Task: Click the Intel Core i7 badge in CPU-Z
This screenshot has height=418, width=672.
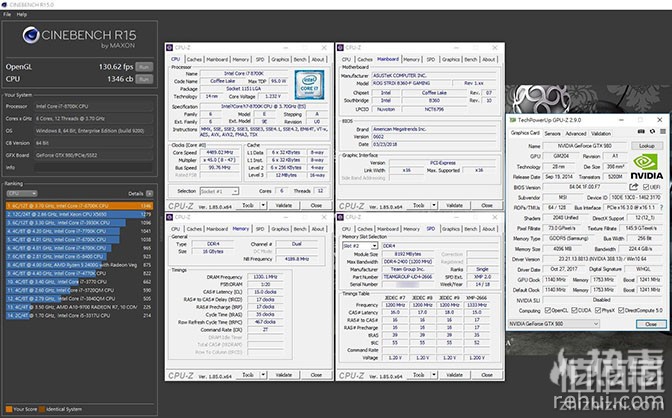Action: tap(309, 85)
